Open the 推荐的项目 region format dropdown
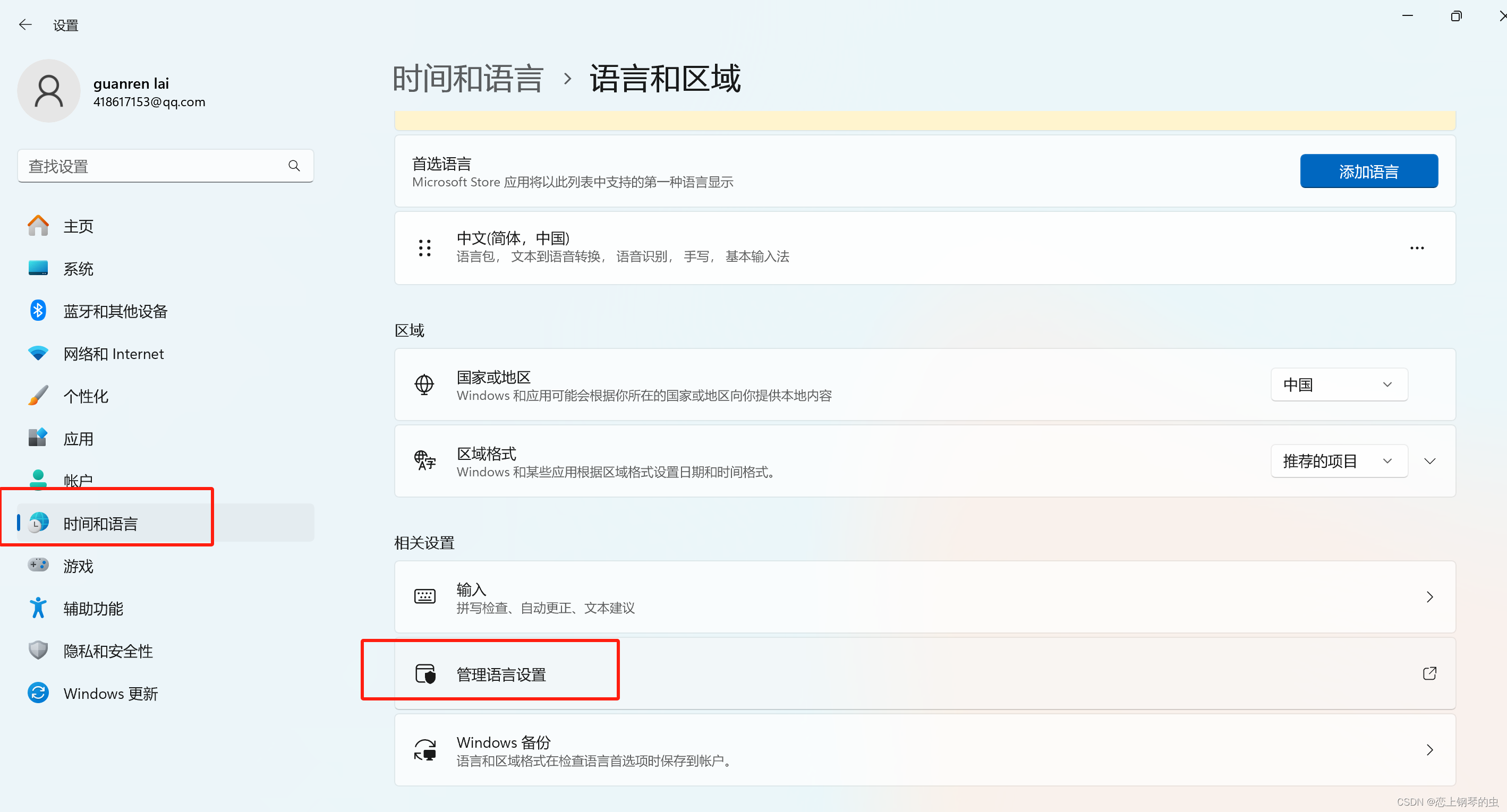This screenshot has height=812, width=1507. click(1339, 461)
